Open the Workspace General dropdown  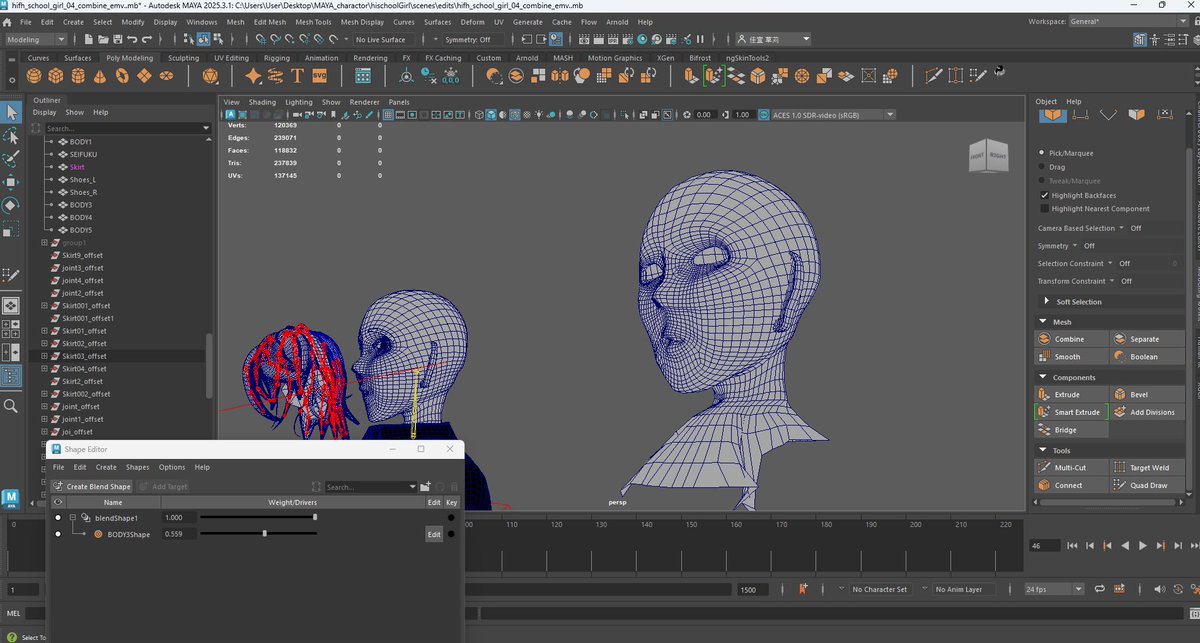(1127, 21)
